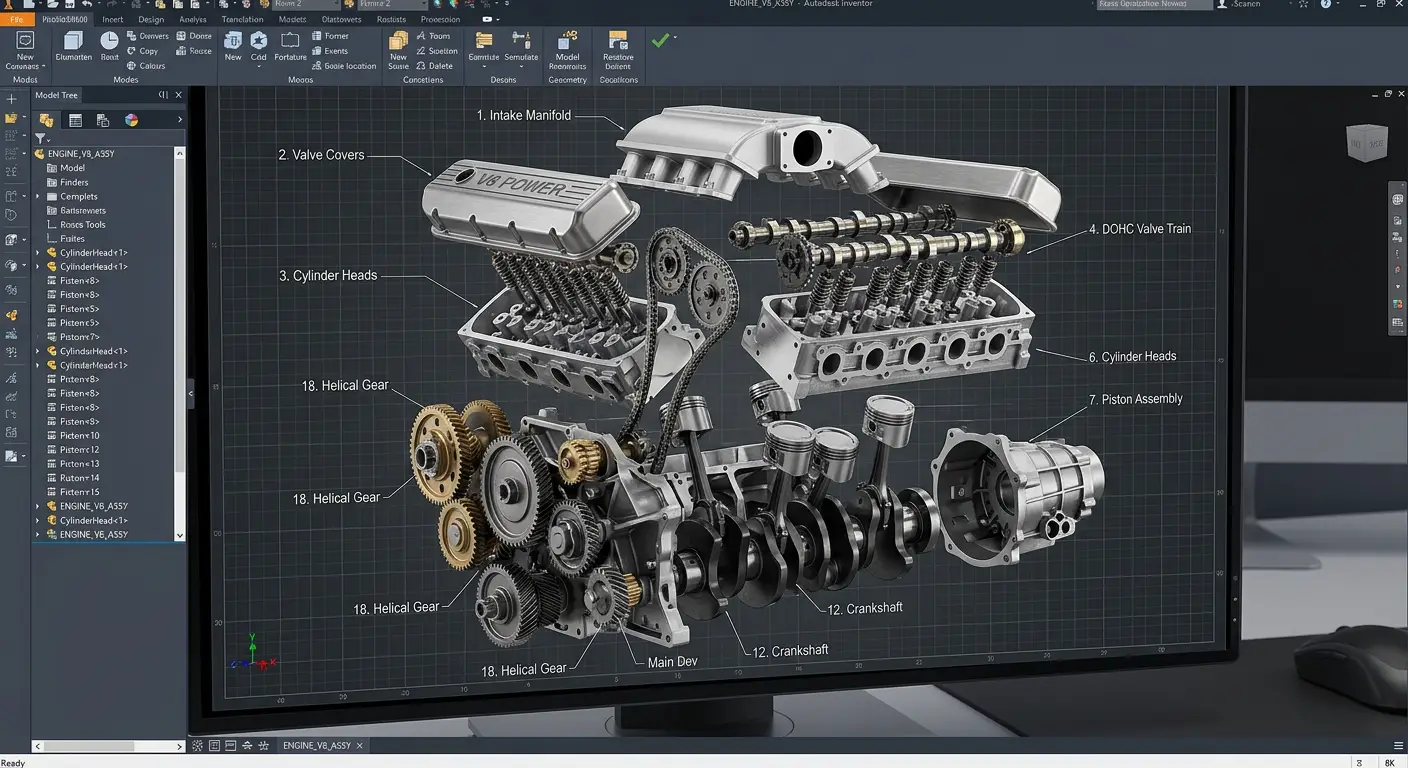Click the '7. Piston Assembly' callout label
Viewport: 1408px width, 768px height.
coord(1135,399)
